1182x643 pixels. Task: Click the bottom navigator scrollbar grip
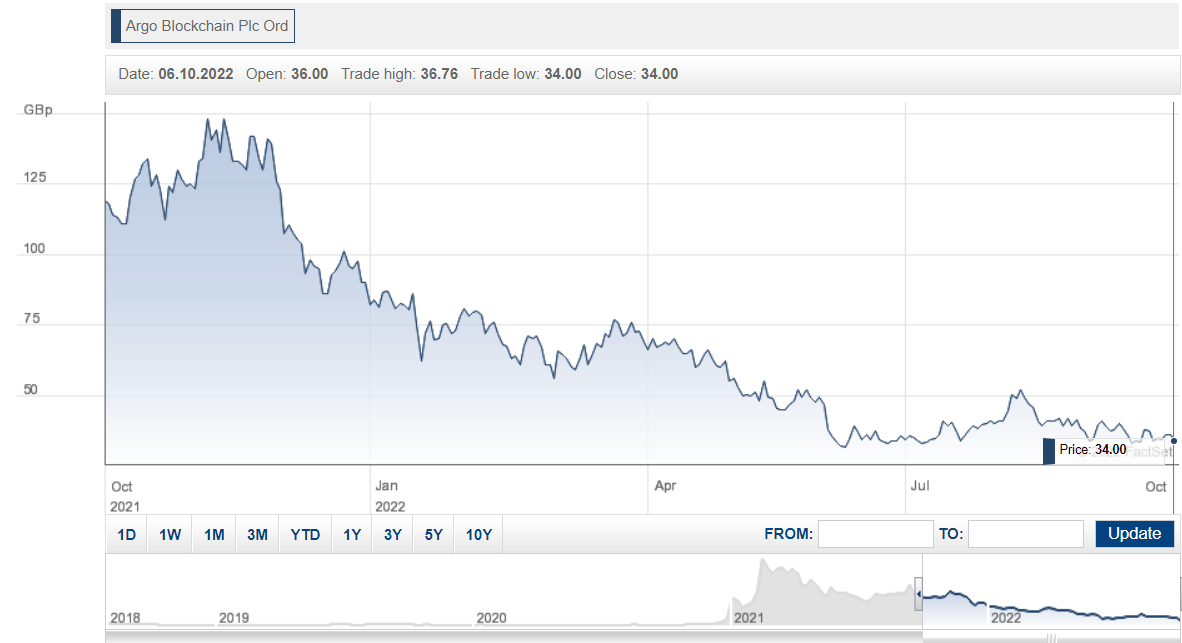1052,638
